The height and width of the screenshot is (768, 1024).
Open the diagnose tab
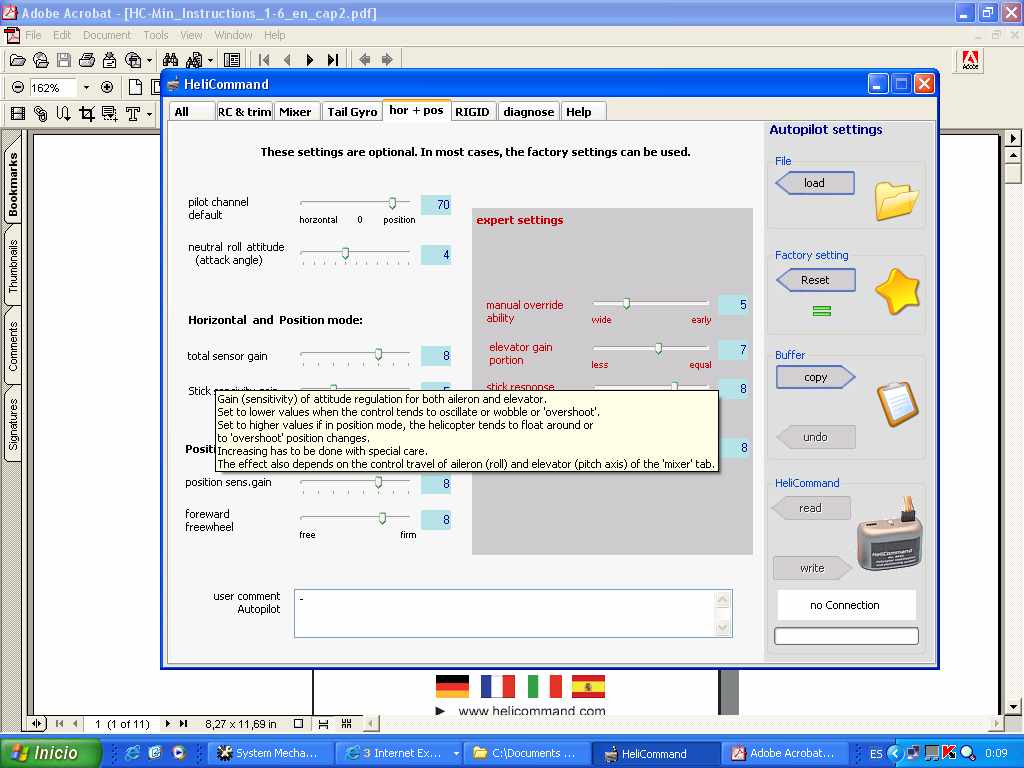(528, 112)
